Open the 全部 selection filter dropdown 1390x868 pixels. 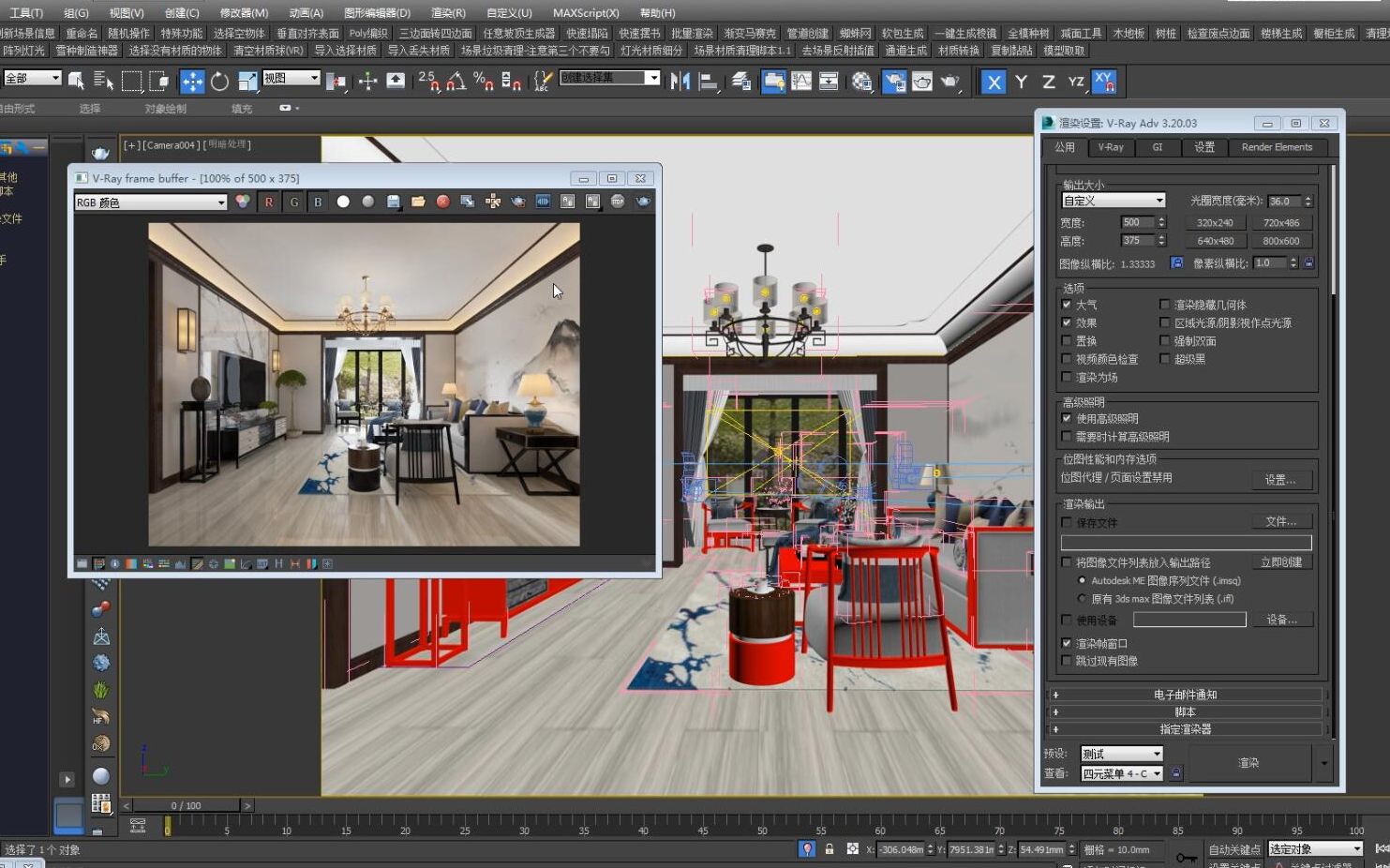(32, 78)
